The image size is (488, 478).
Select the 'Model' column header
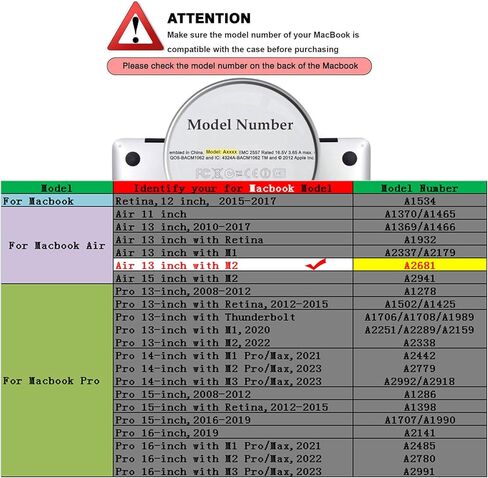click(x=57, y=188)
